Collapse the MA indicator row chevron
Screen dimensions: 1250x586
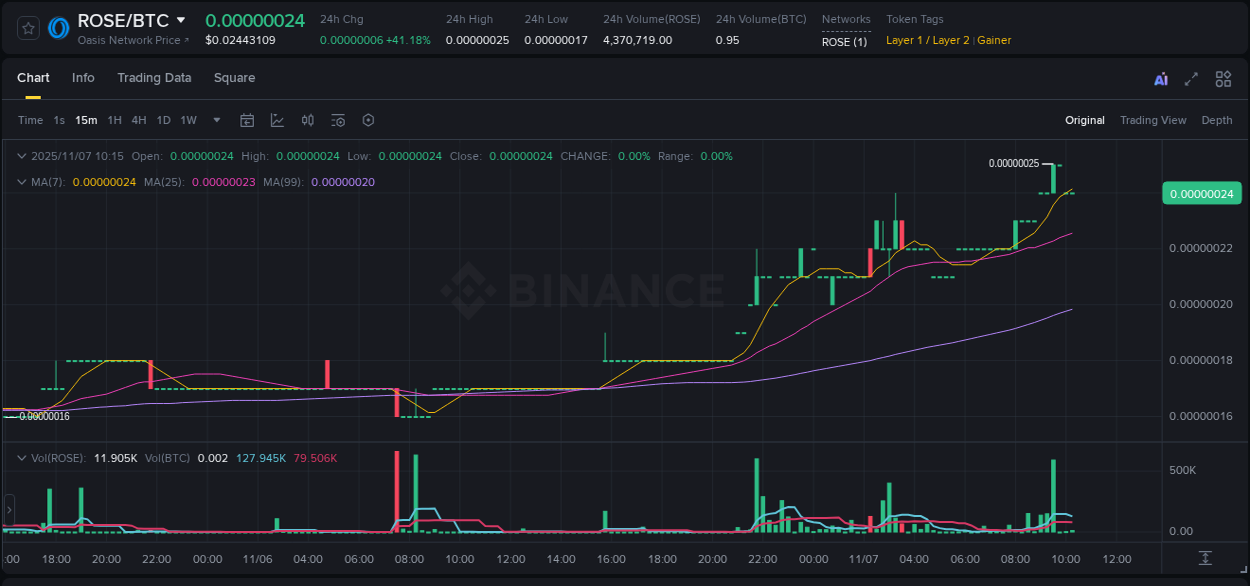[x=22, y=182]
